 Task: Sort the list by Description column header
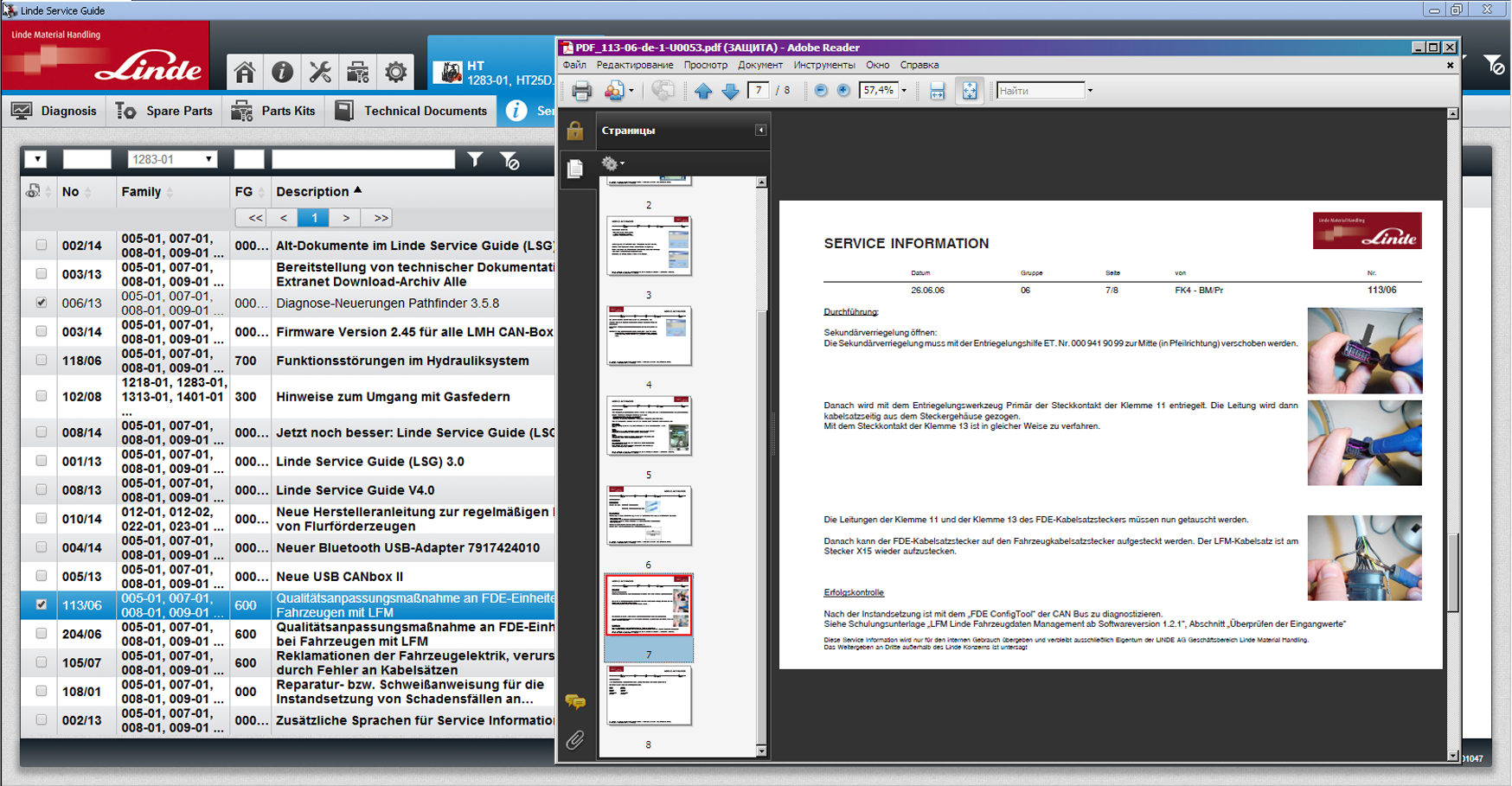tap(312, 192)
